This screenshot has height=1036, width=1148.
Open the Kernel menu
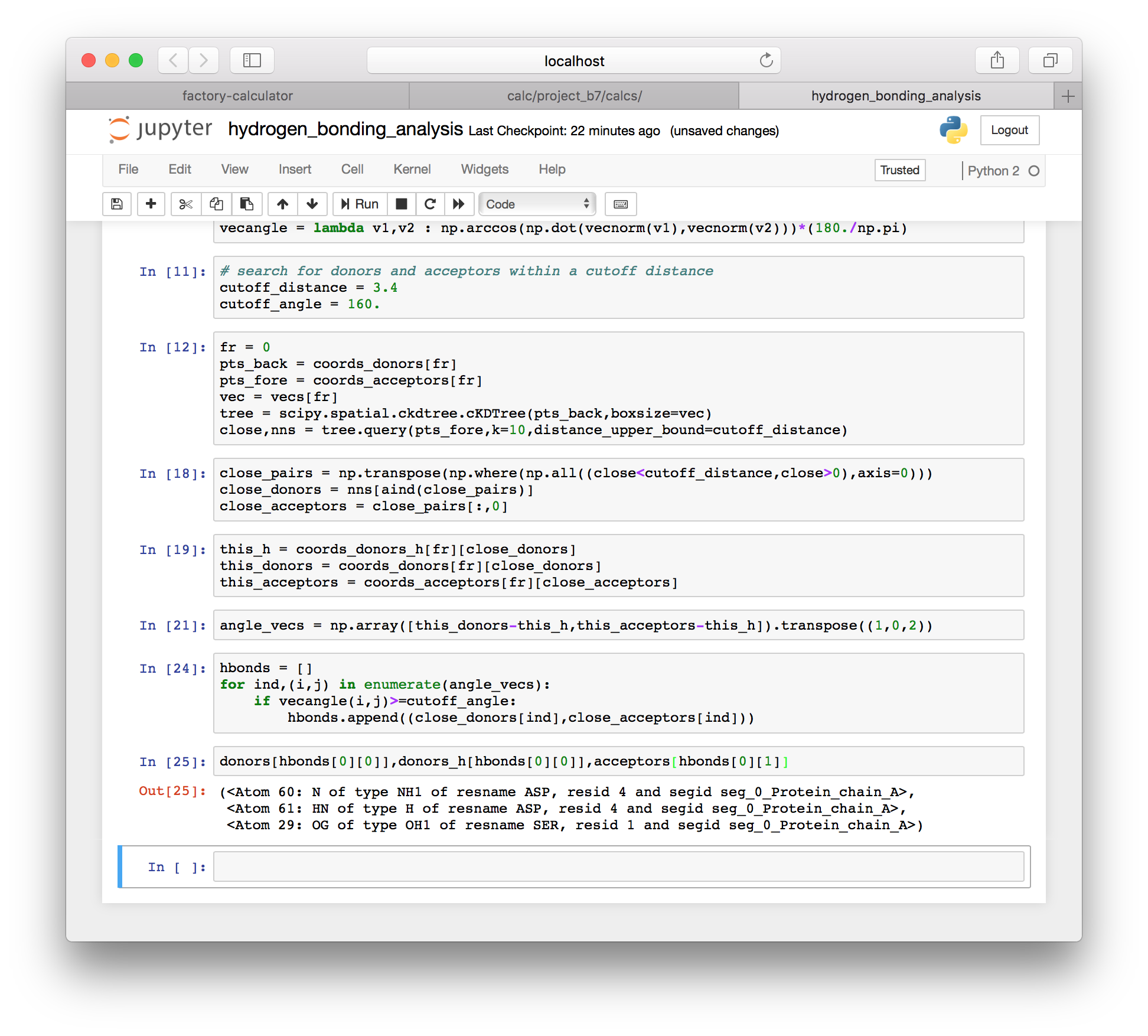point(412,170)
